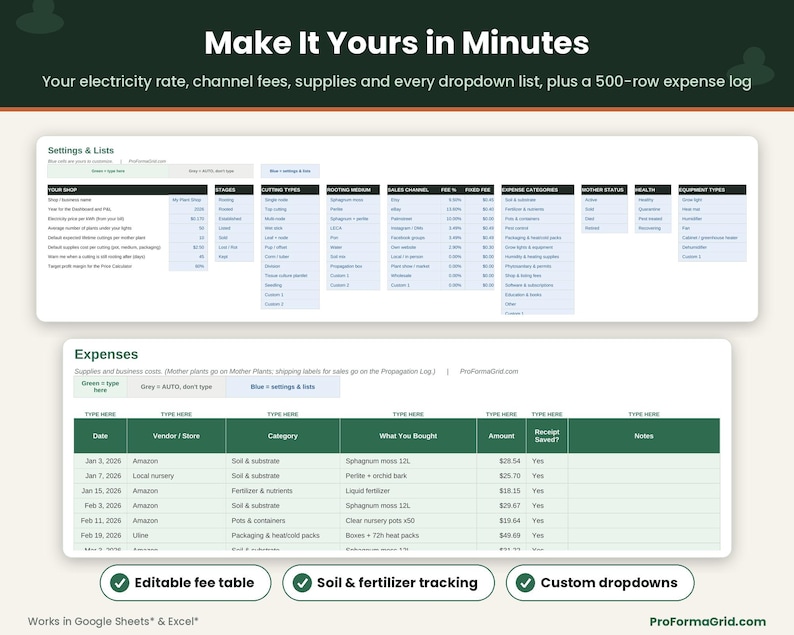Click the Tissue culture plantlet entry
Viewport: 794px width, 635px height.
290,275
